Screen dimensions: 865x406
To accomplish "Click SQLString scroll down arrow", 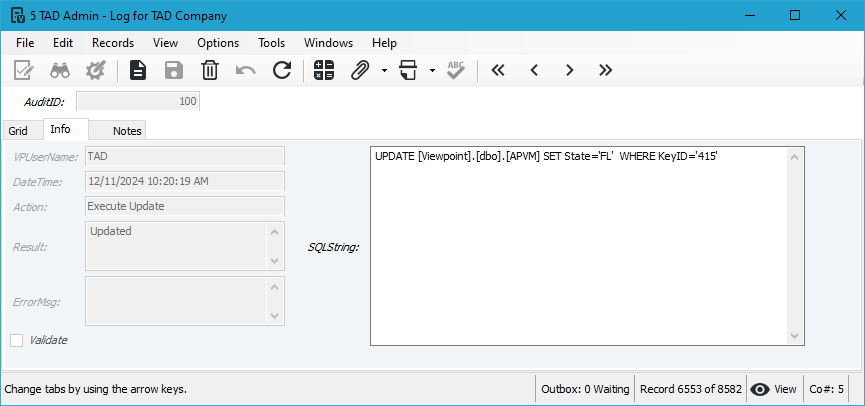I will (794, 335).
